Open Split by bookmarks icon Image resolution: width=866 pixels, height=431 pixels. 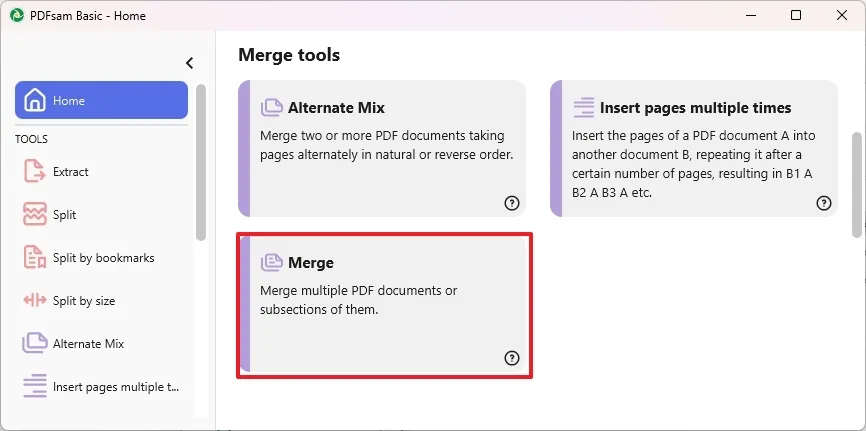coord(35,258)
